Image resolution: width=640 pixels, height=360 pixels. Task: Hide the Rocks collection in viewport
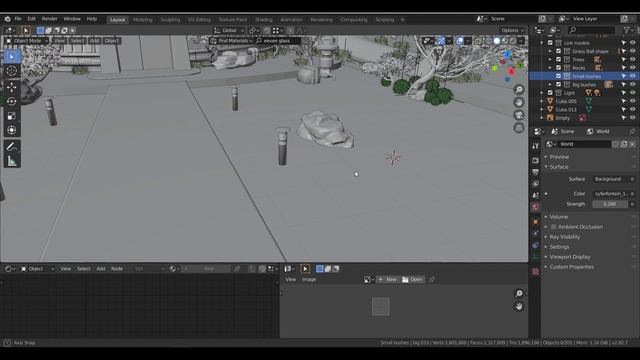coord(632,68)
